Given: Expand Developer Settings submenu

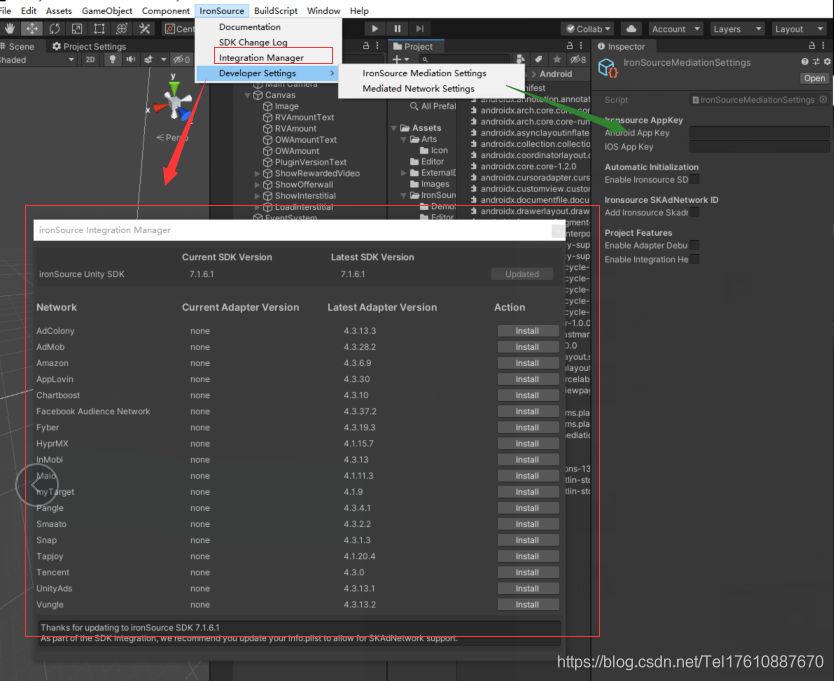Looking at the screenshot, I should (x=269, y=73).
